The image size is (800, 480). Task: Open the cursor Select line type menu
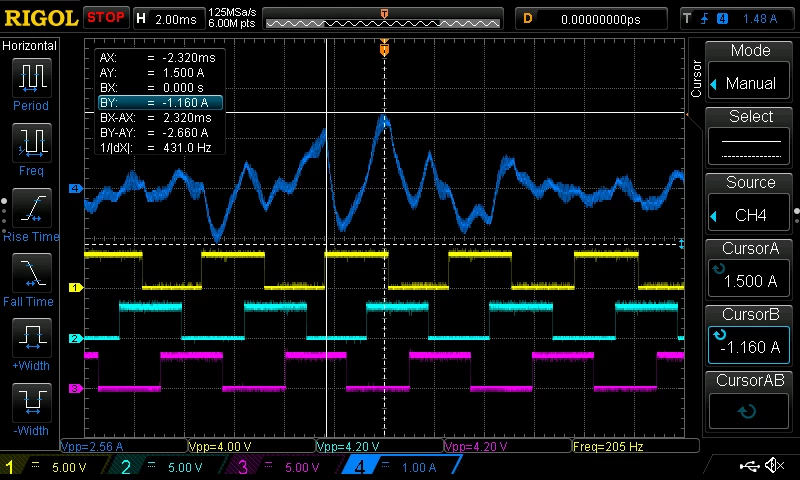749,147
